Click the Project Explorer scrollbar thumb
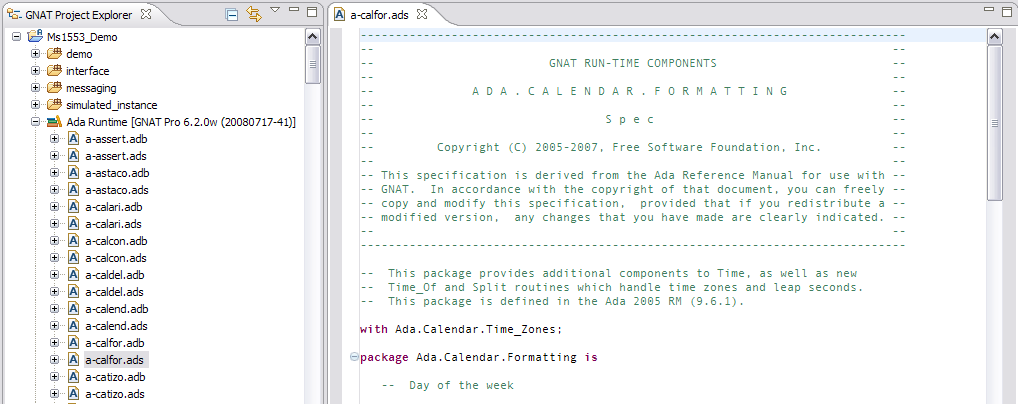Image resolution: width=1018 pixels, height=404 pixels. click(x=312, y=64)
